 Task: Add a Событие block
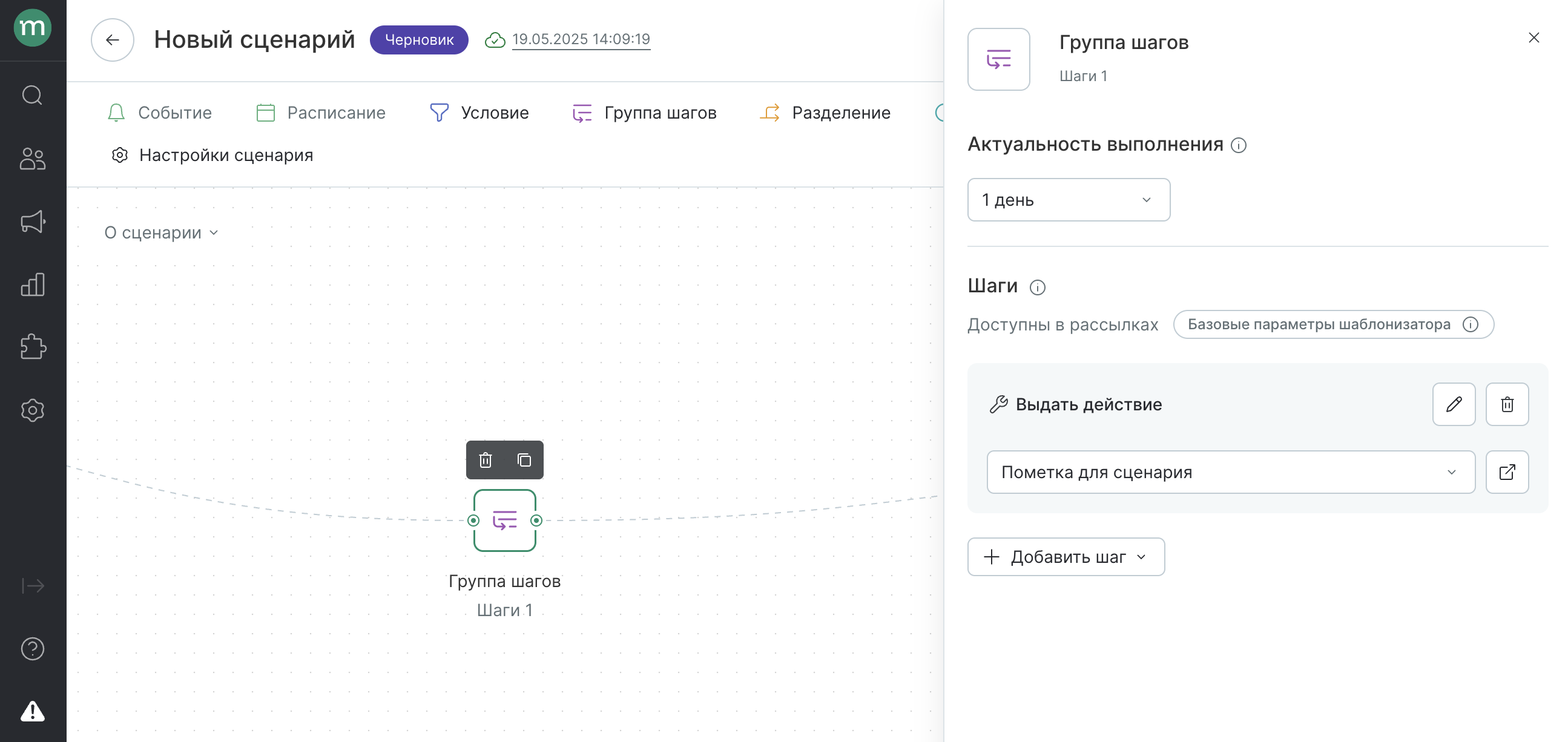coord(159,113)
